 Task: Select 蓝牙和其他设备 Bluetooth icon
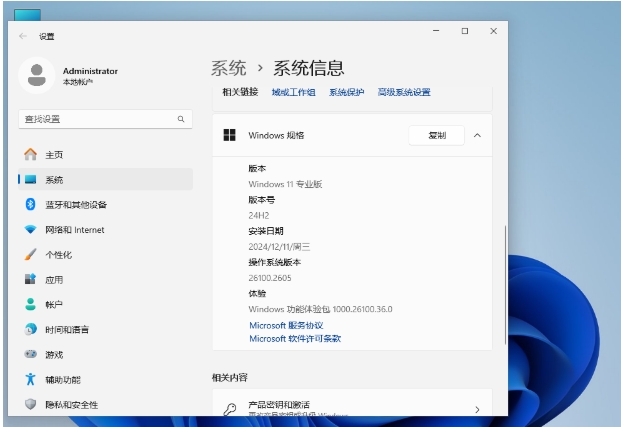click(x=30, y=204)
